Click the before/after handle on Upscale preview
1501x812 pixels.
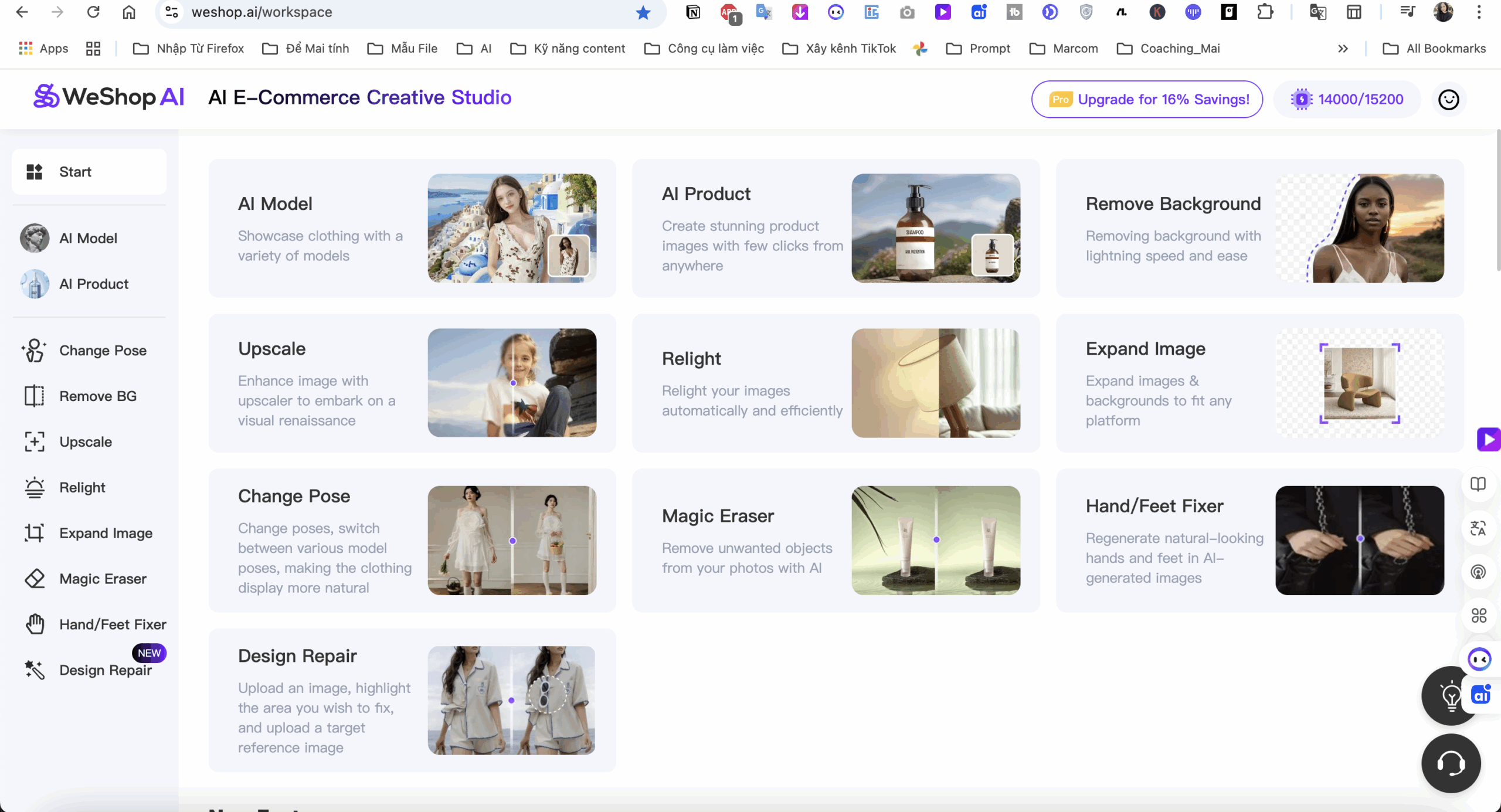pyautogui.click(x=513, y=383)
